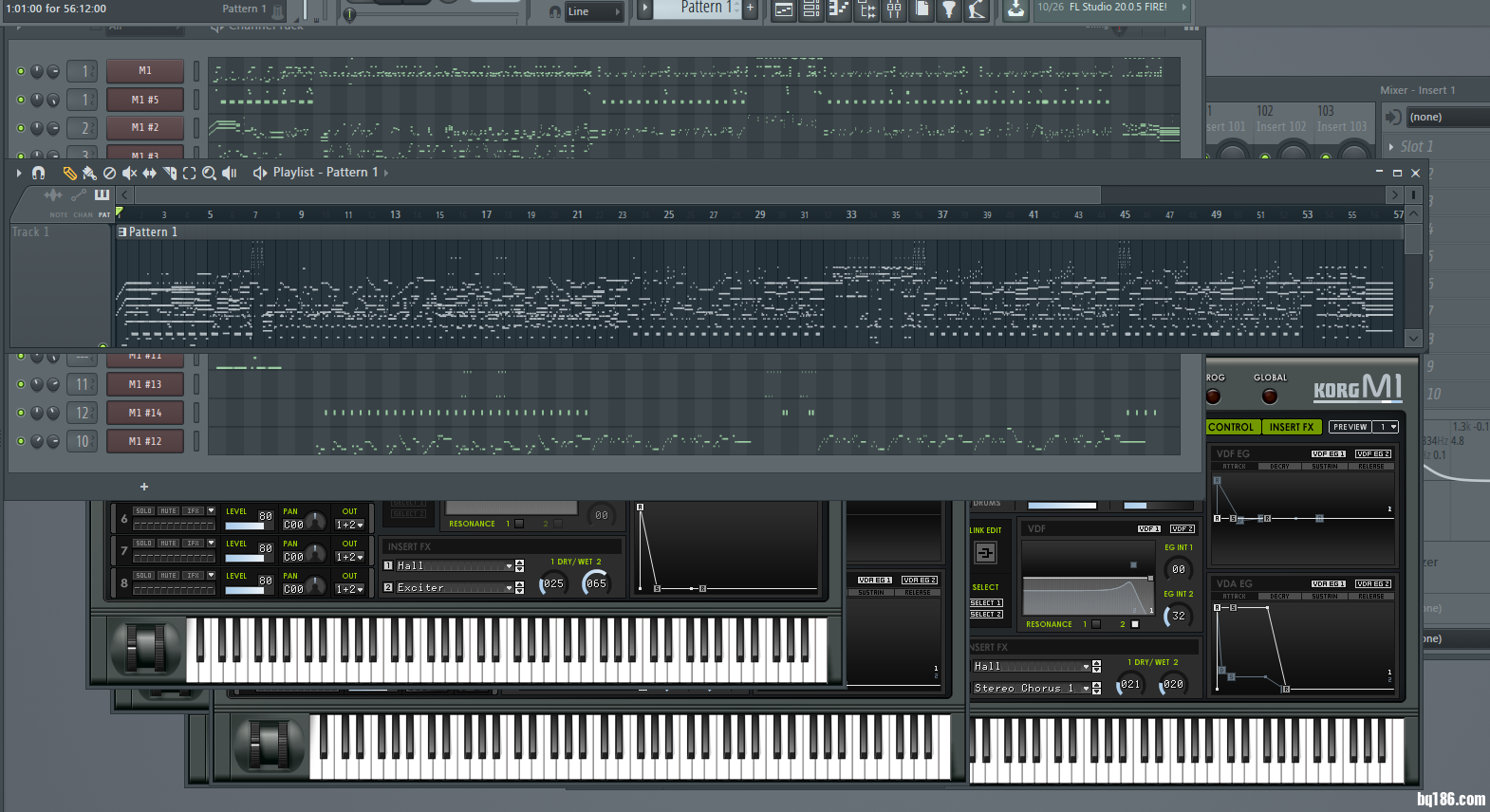Open the Playlist options menu arrow
Image resolution: width=1490 pixels, height=812 pixels.
pyautogui.click(x=19, y=173)
